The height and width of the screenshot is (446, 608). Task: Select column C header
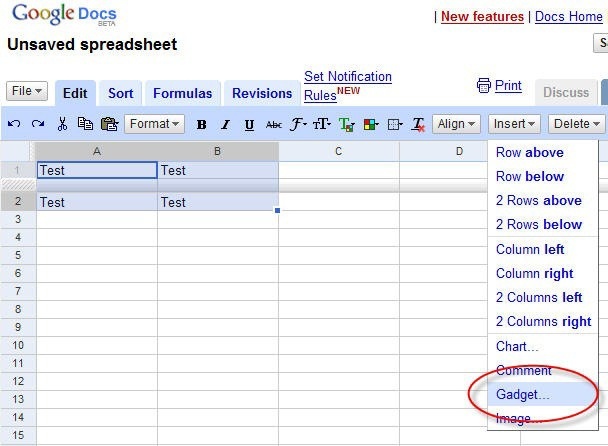point(339,151)
